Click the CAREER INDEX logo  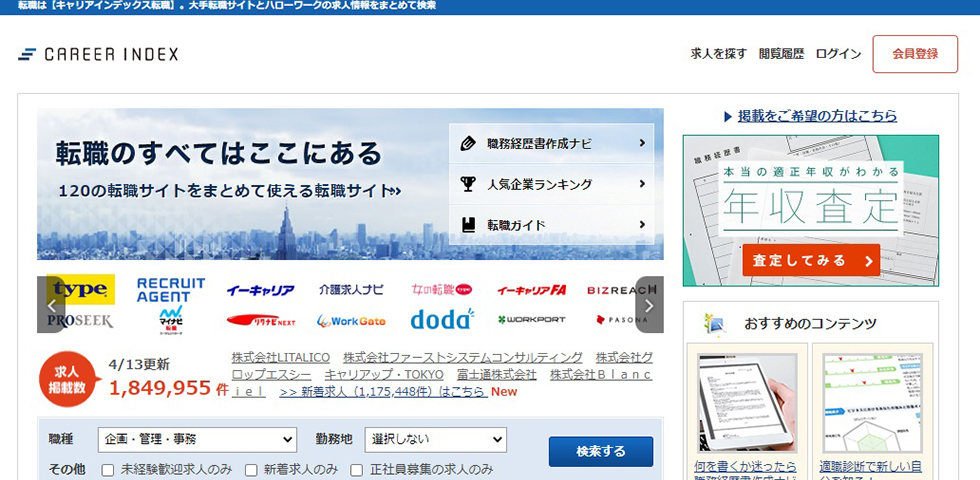point(98,54)
